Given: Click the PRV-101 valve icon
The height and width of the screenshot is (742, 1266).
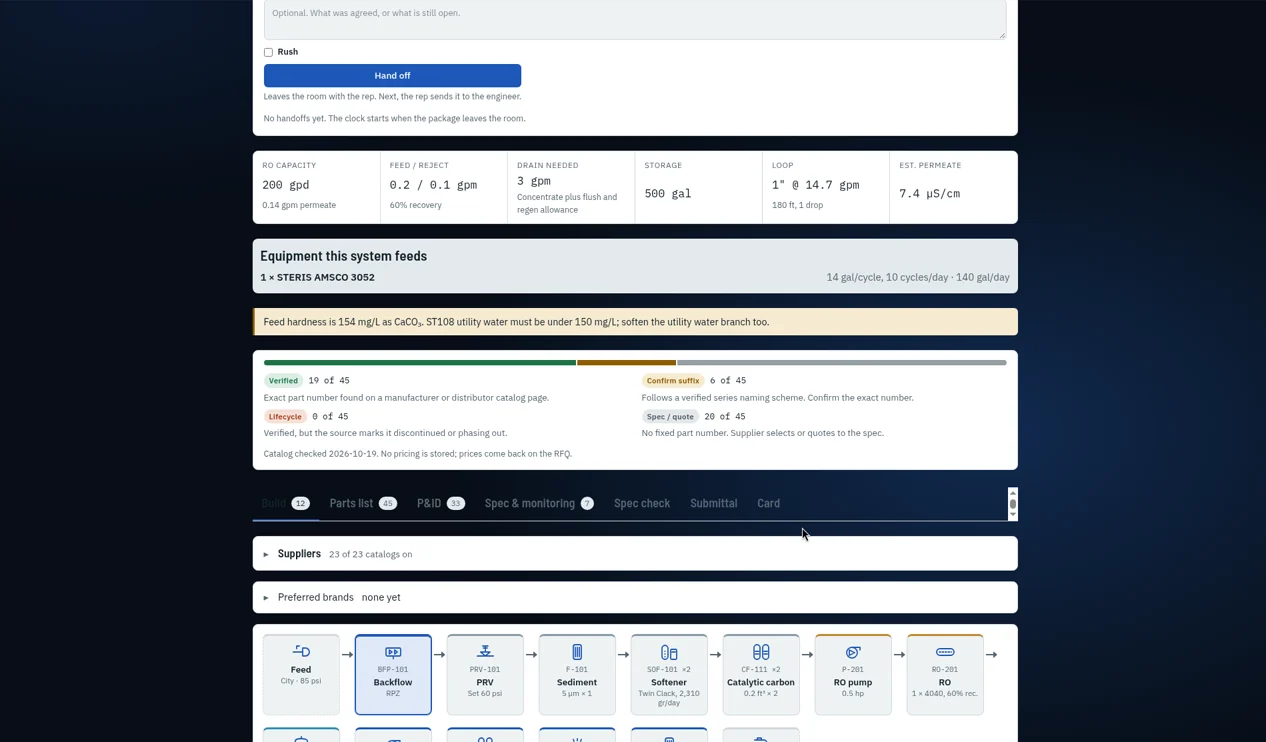Looking at the screenshot, I should (x=485, y=652).
